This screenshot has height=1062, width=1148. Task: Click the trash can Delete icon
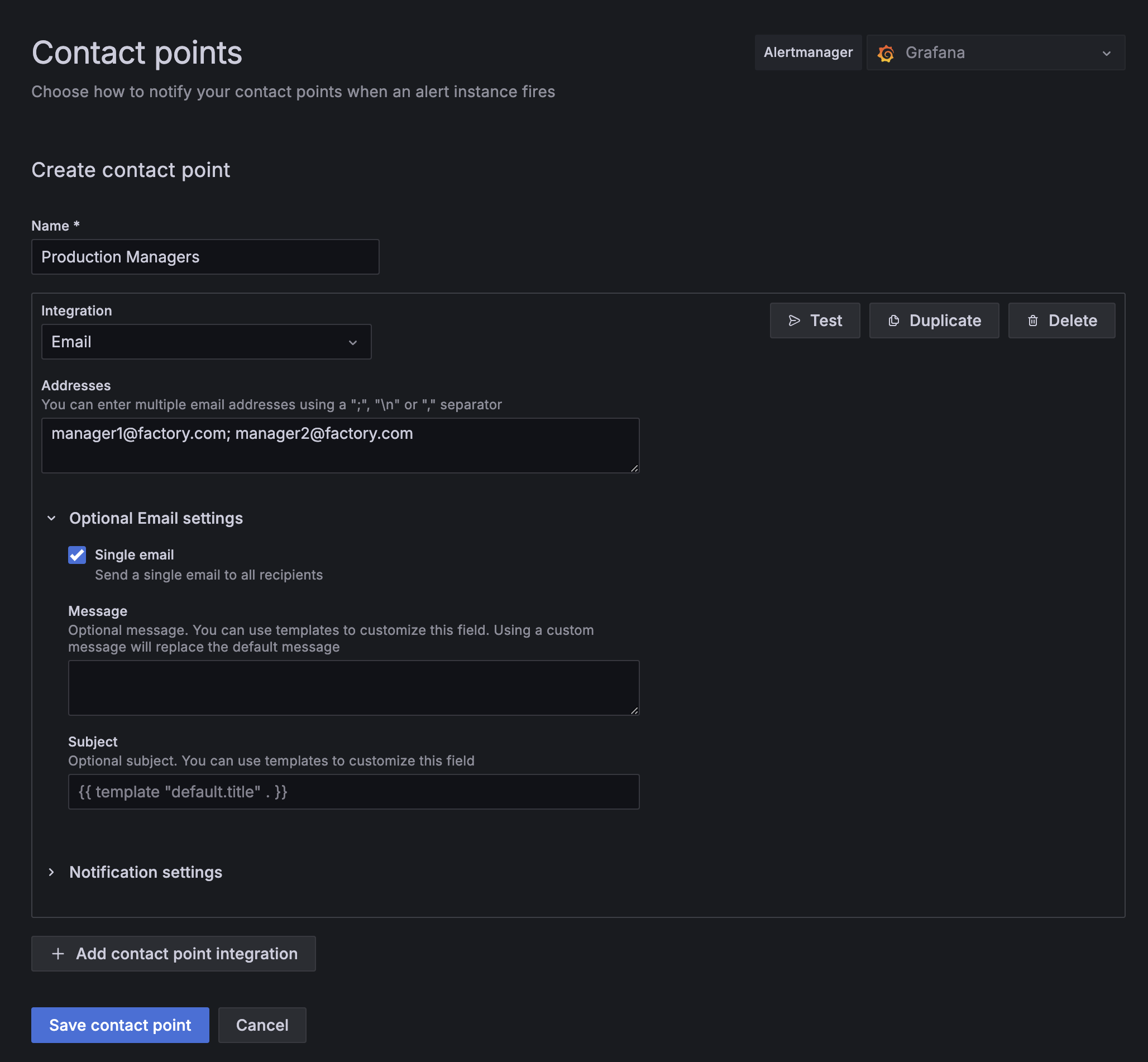coord(1032,320)
